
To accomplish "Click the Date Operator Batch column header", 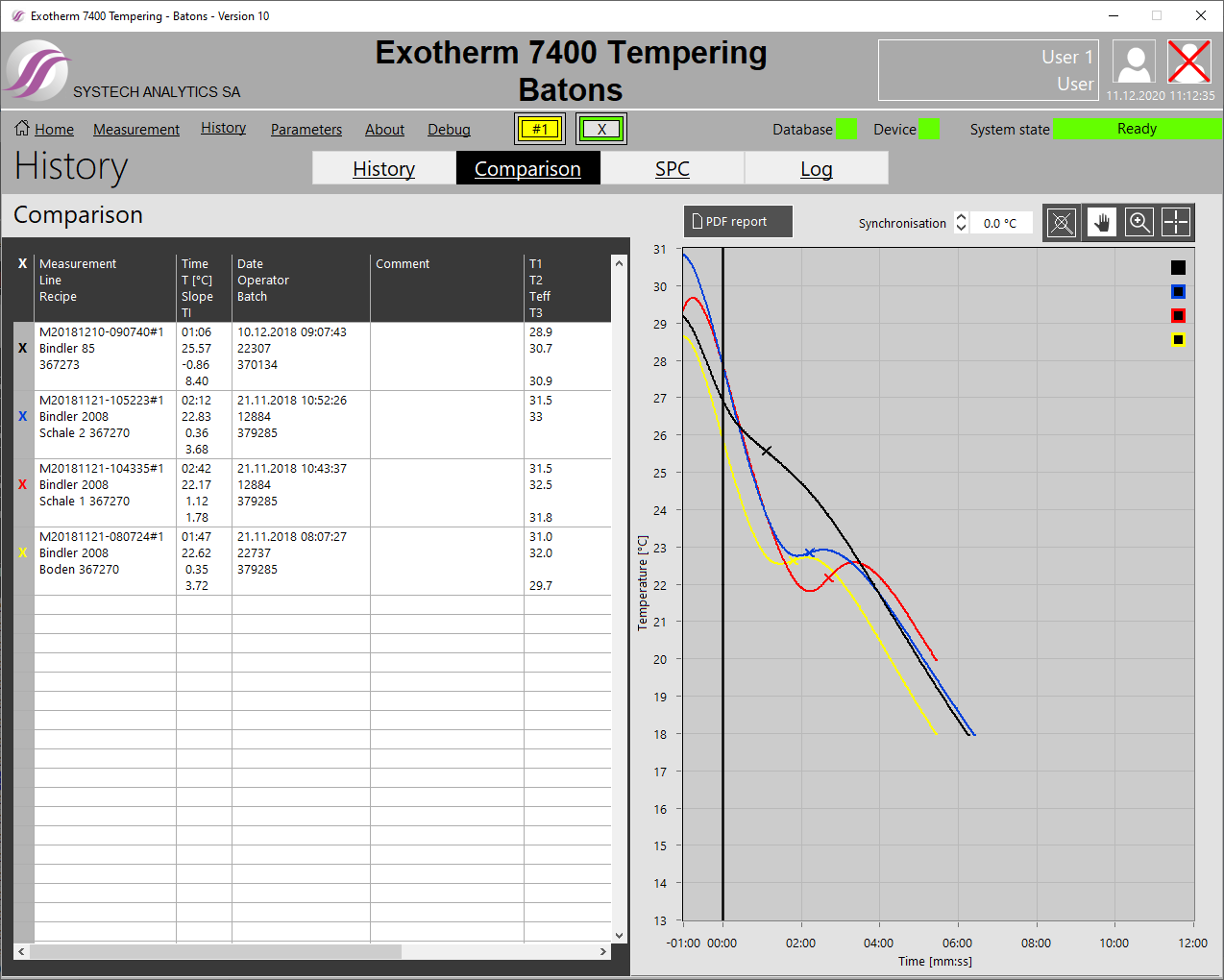I will (301, 288).
